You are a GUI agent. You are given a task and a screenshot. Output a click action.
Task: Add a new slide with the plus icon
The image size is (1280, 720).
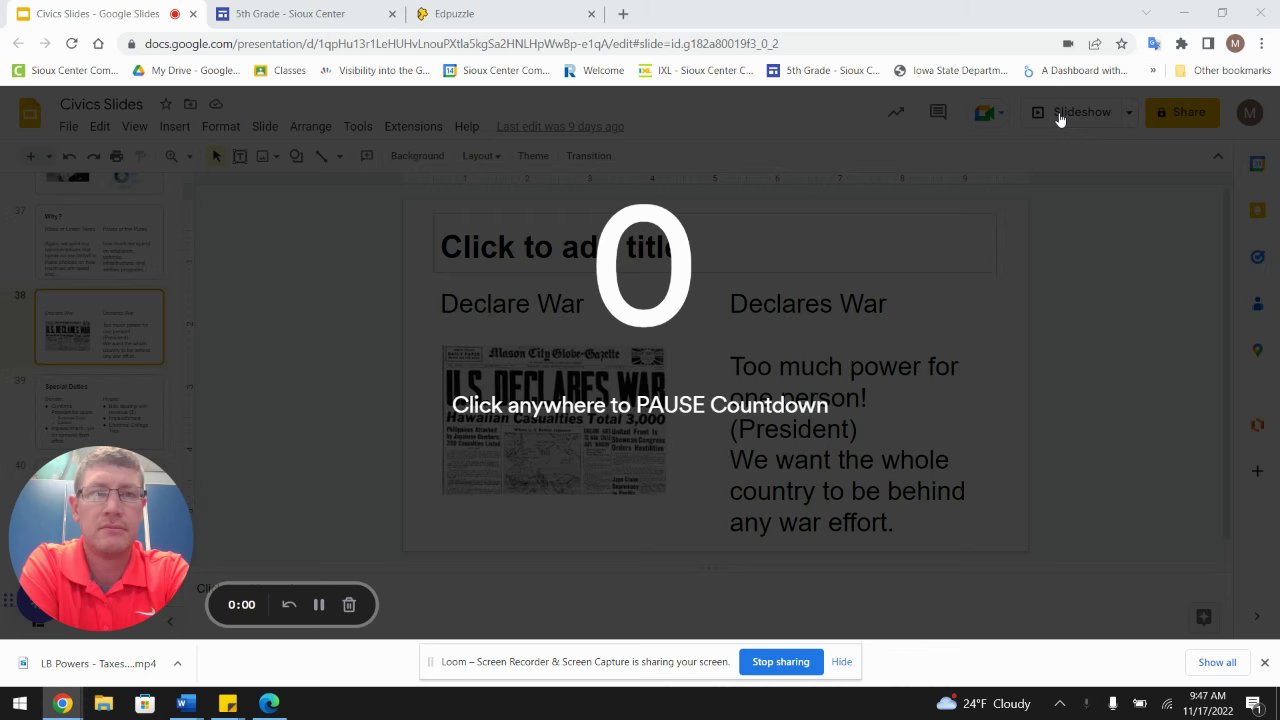(30, 156)
